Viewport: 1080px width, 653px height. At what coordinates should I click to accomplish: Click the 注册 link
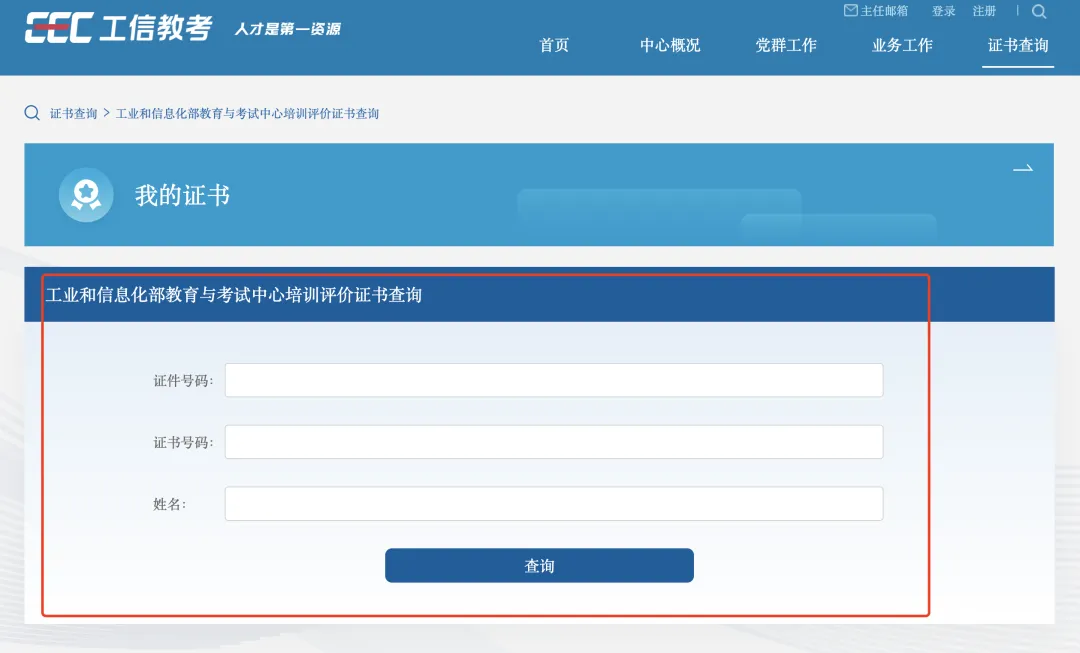pos(983,10)
